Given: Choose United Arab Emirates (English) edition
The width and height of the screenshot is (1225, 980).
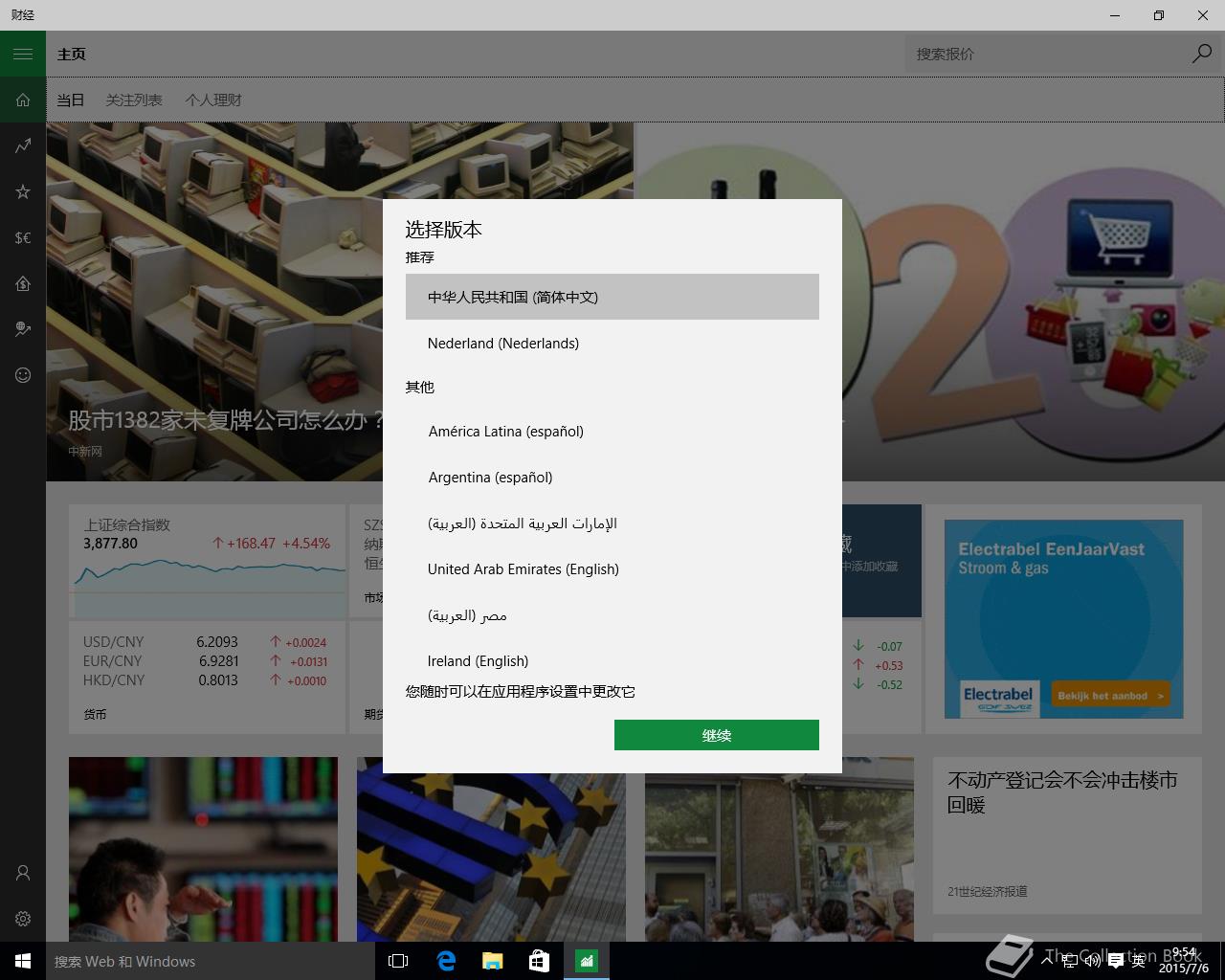Looking at the screenshot, I should 612,568.
